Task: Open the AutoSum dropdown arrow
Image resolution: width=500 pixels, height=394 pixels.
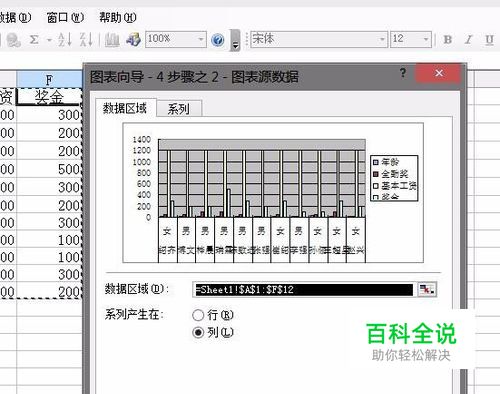Action: pos(49,40)
